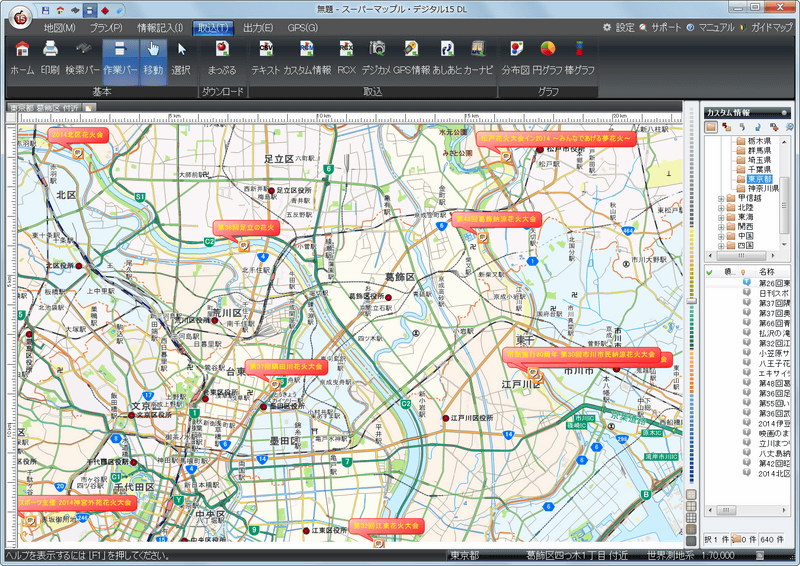
Task: Select the 八王子花 list row
Action: (747, 363)
